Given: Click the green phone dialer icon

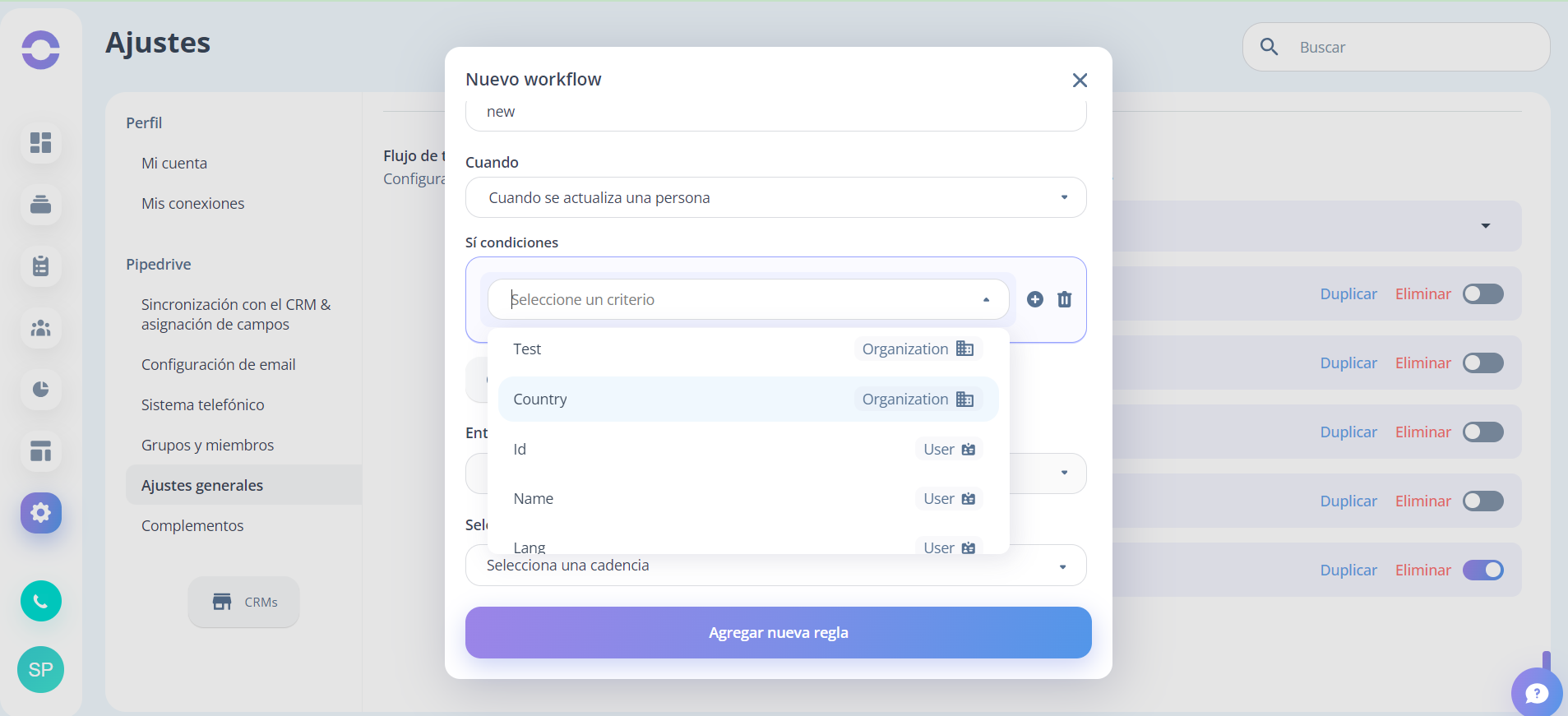Looking at the screenshot, I should click(x=40, y=601).
